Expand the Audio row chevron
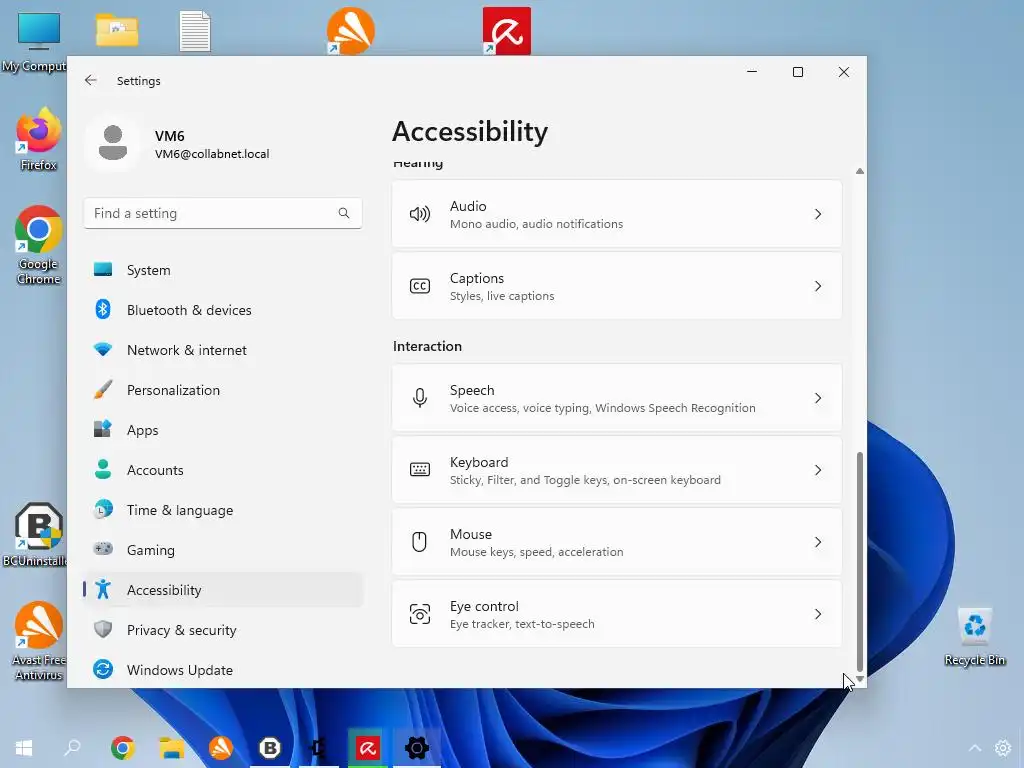The image size is (1024, 768). 818,214
